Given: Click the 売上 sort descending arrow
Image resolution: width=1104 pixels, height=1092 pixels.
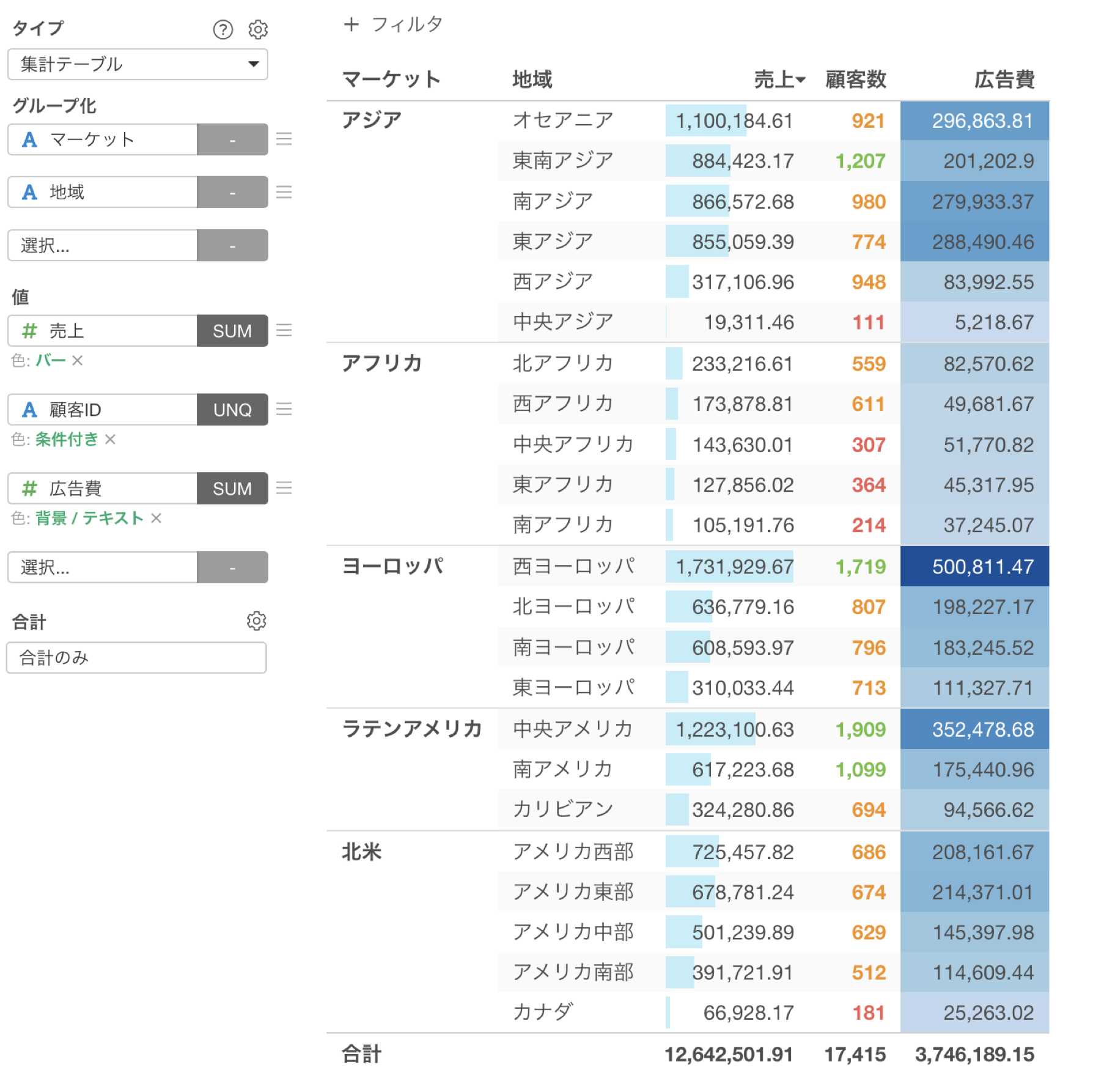Looking at the screenshot, I should click(x=801, y=79).
